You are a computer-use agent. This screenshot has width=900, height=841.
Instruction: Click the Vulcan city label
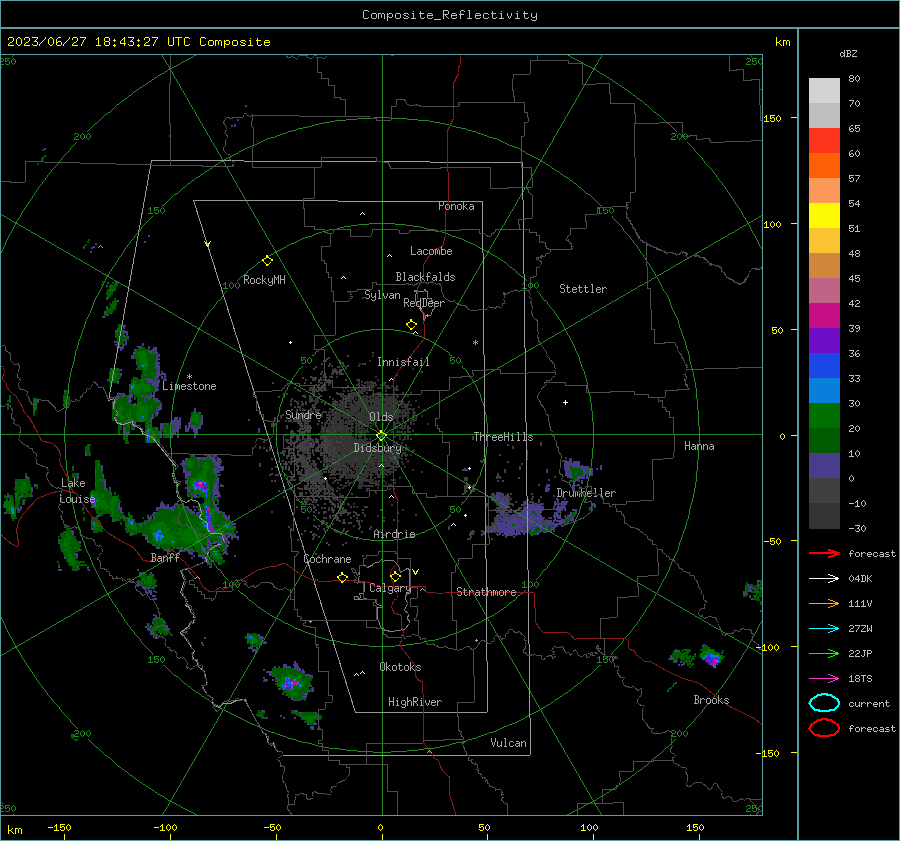[508, 743]
